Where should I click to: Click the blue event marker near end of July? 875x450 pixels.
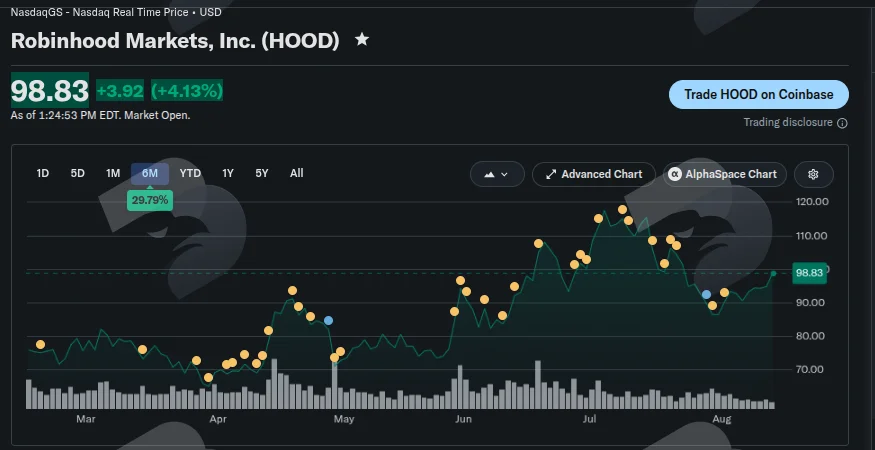click(706, 294)
